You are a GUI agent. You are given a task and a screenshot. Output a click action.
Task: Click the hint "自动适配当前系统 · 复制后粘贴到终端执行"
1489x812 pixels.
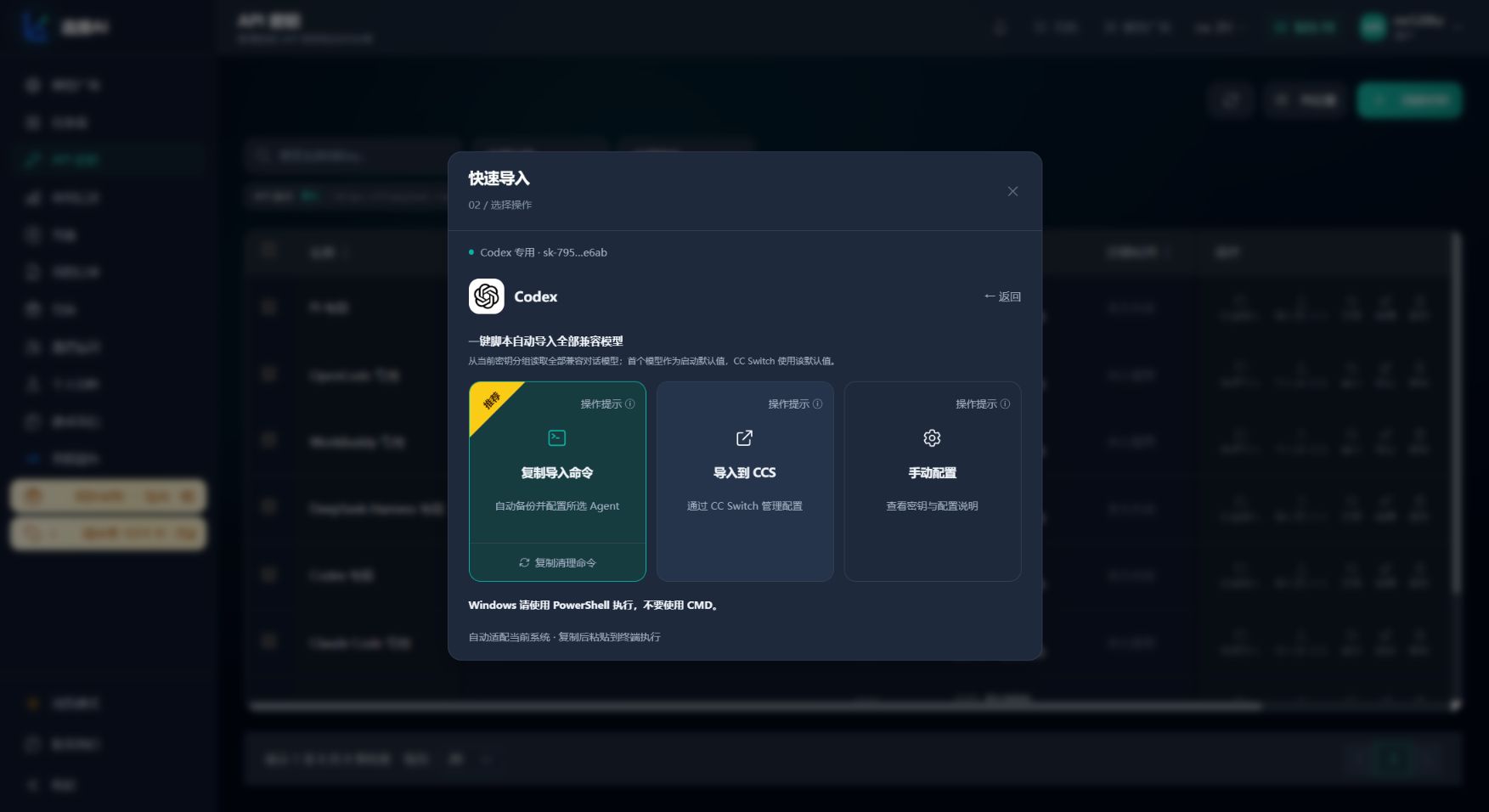click(565, 637)
